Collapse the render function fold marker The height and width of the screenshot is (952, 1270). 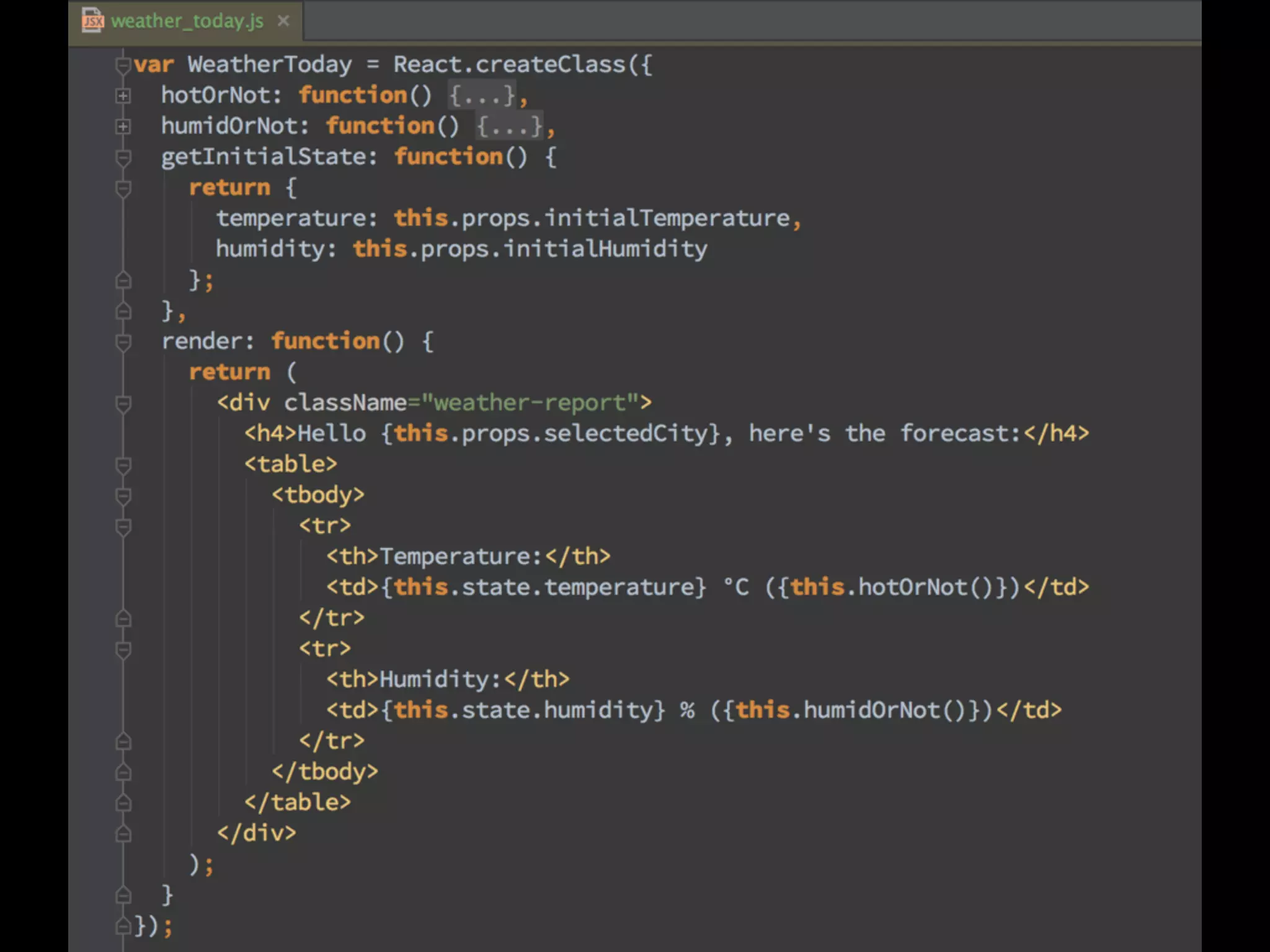pyautogui.click(x=123, y=342)
